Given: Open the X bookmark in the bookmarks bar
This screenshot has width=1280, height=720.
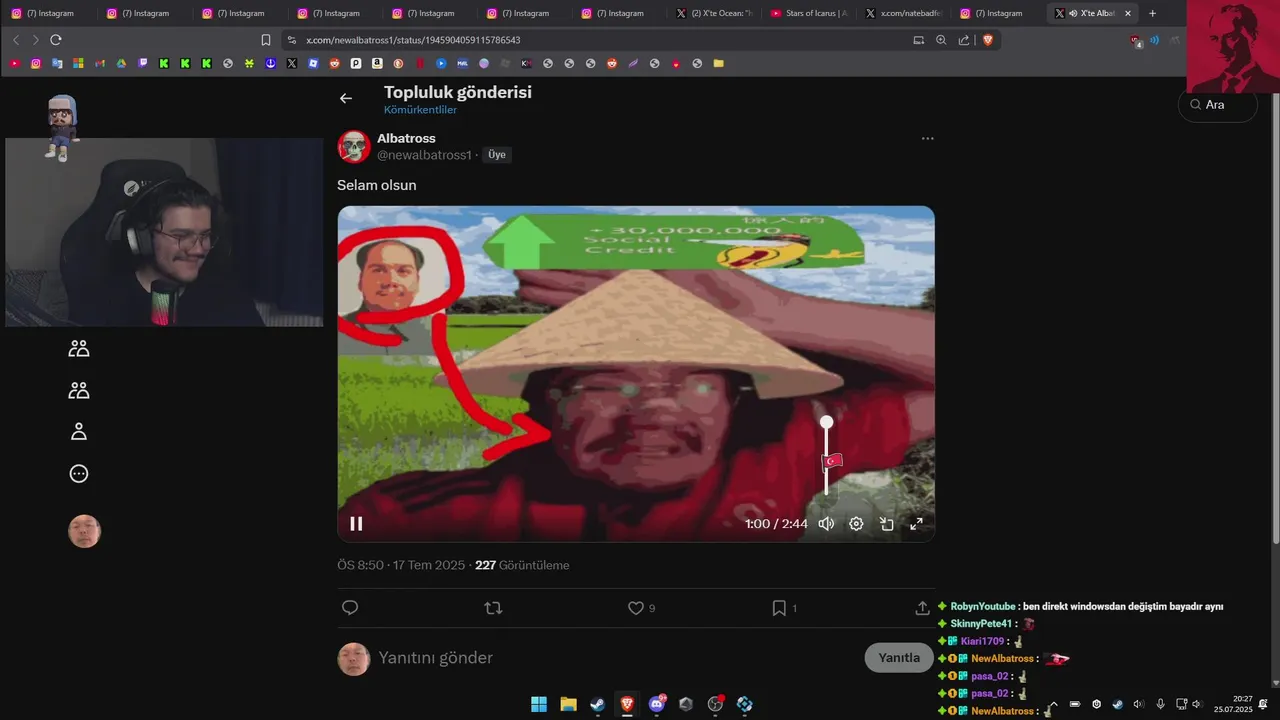Looking at the screenshot, I should point(292,63).
